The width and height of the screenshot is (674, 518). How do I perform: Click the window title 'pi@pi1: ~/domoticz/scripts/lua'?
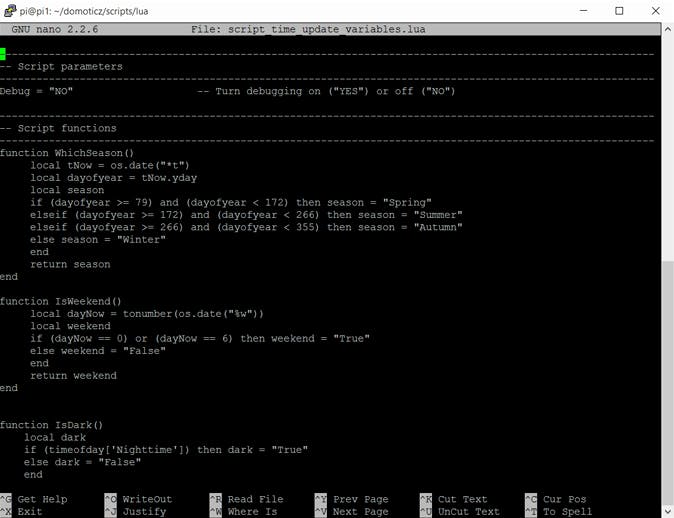tap(84, 11)
